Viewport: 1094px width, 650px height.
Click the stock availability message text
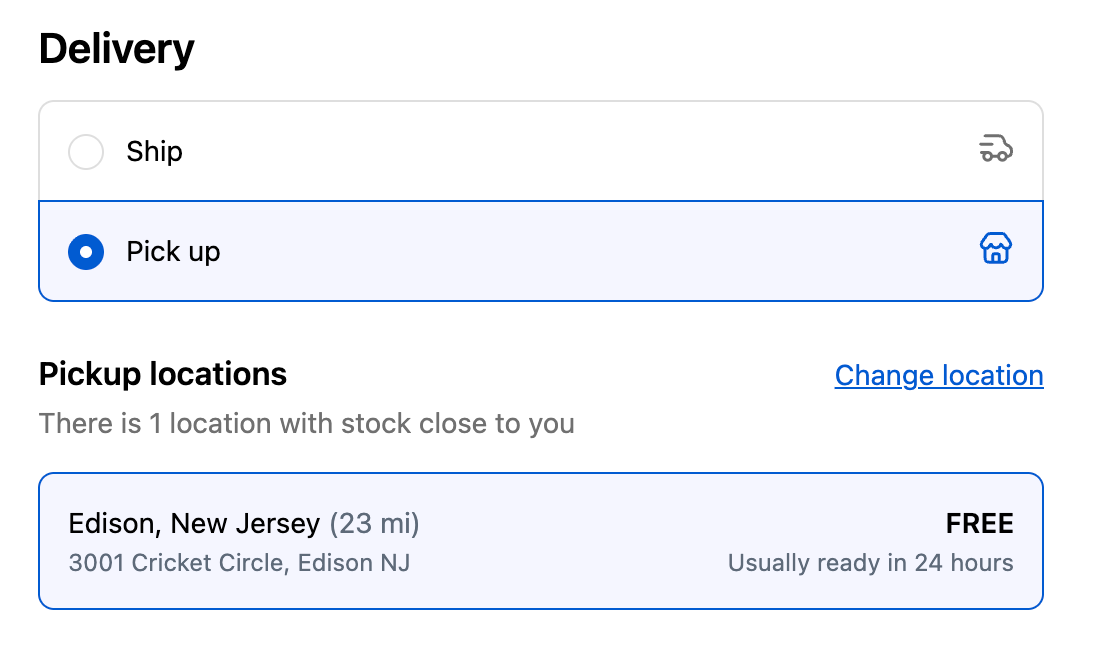click(306, 423)
